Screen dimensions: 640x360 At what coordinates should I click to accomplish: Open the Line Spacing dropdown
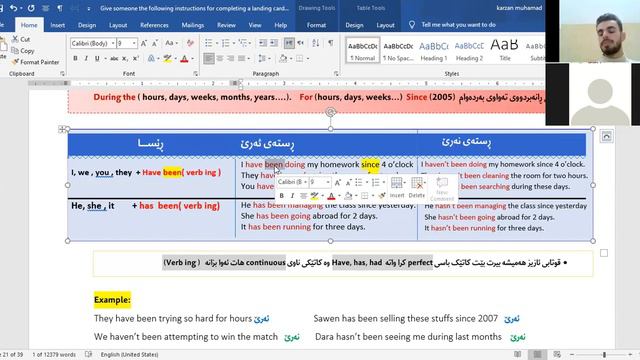(x=264, y=59)
